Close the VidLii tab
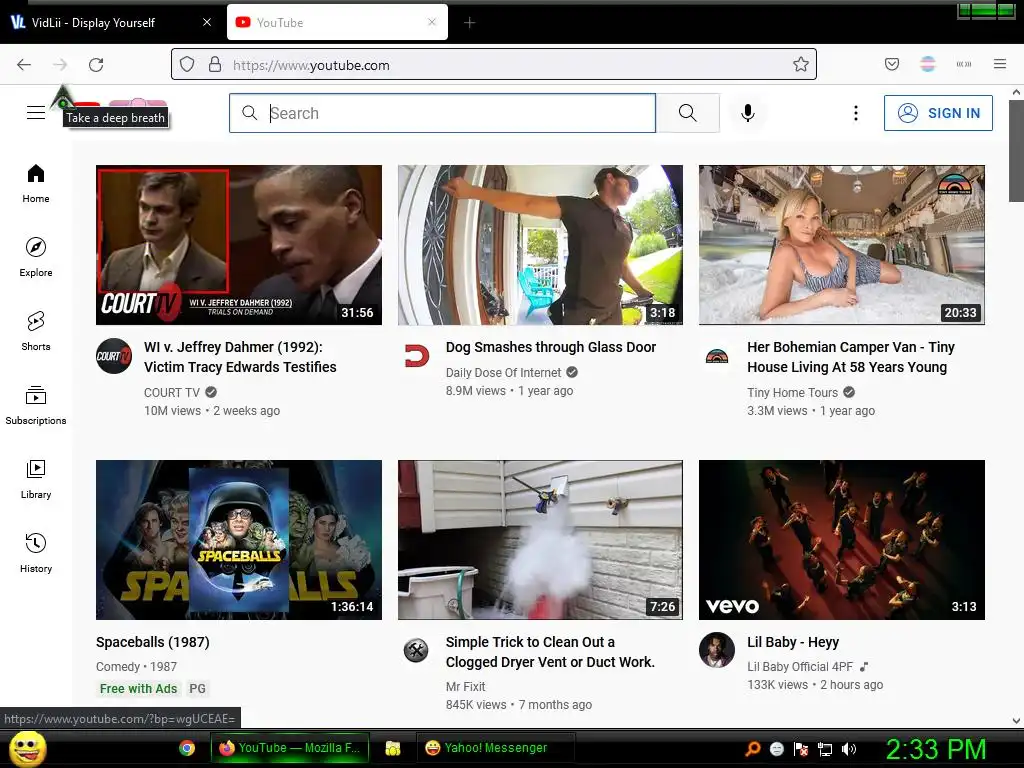 [207, 23]
